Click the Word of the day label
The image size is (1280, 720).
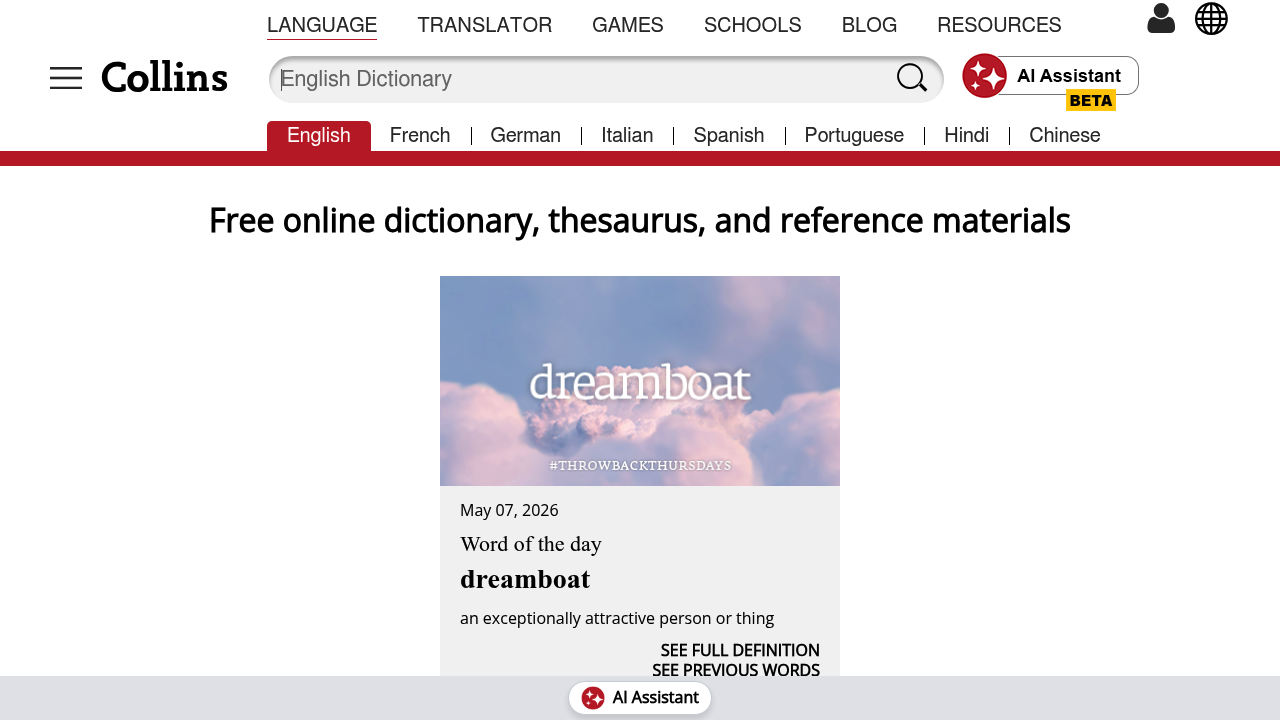[531, 545]
